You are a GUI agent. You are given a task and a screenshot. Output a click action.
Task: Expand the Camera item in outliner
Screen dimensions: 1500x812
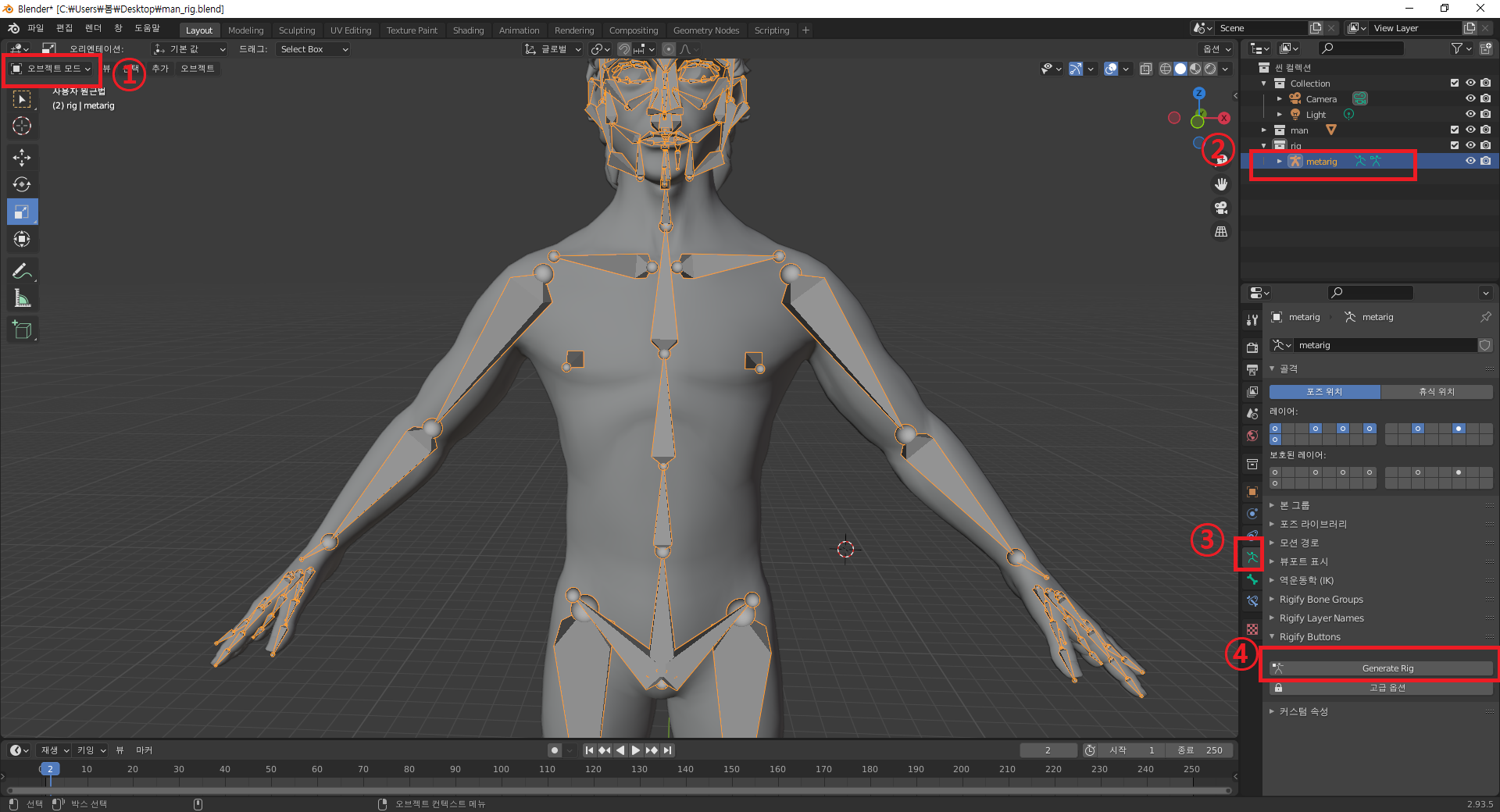click(x=1280, y=99)
